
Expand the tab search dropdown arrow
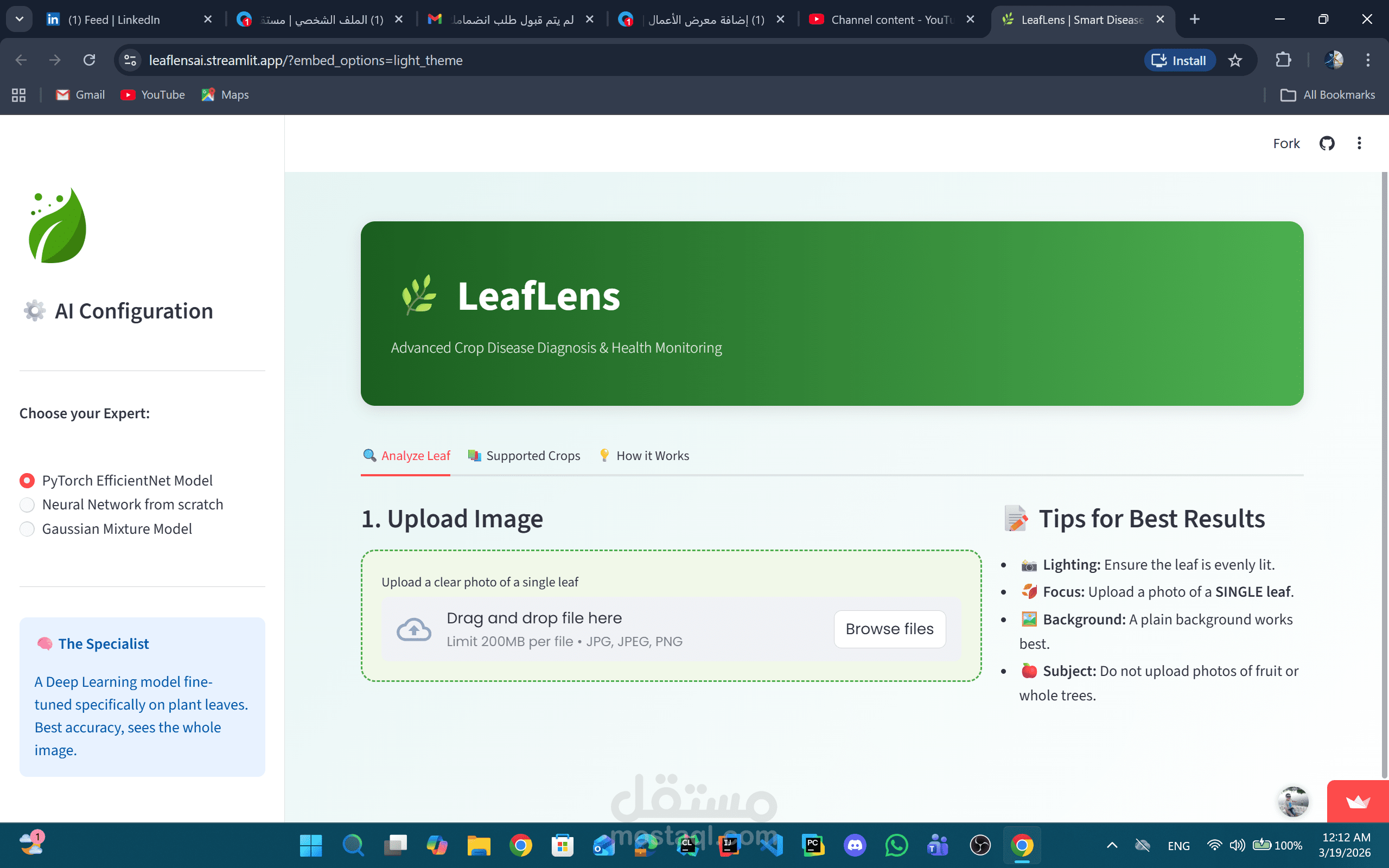tap(20, 20)
